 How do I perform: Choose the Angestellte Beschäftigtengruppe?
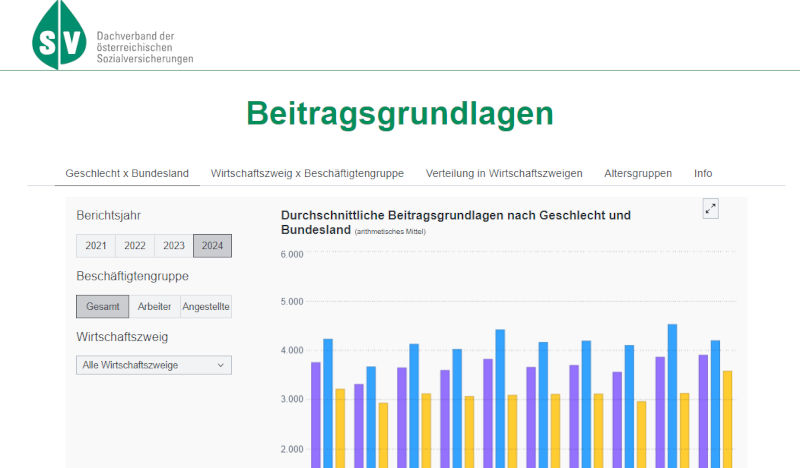(206, 306)
